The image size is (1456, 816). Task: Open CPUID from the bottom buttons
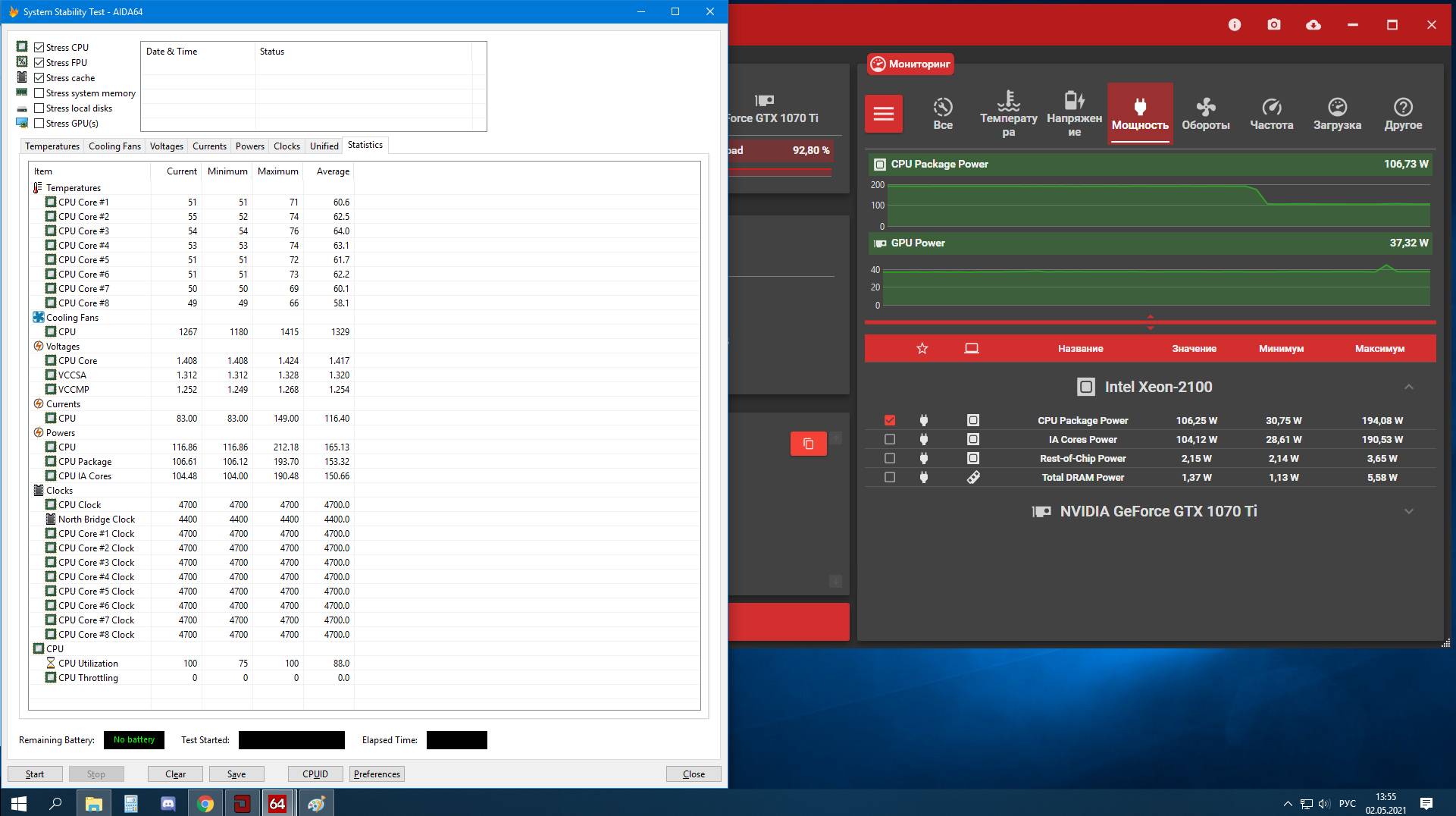315,774
